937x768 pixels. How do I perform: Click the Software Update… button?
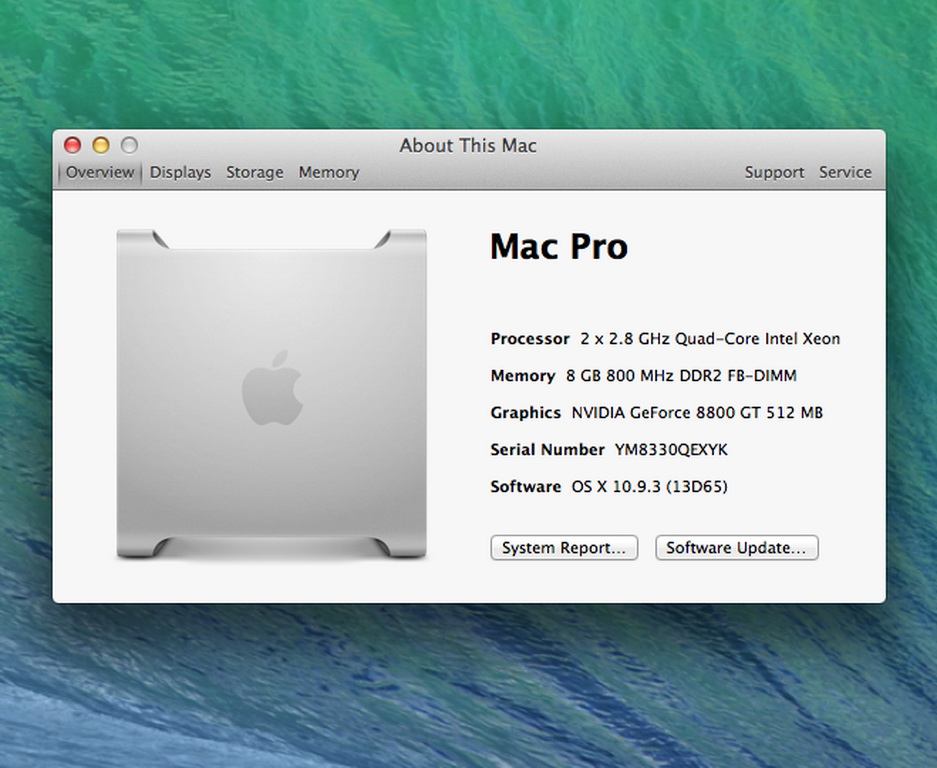pos(736,547)
